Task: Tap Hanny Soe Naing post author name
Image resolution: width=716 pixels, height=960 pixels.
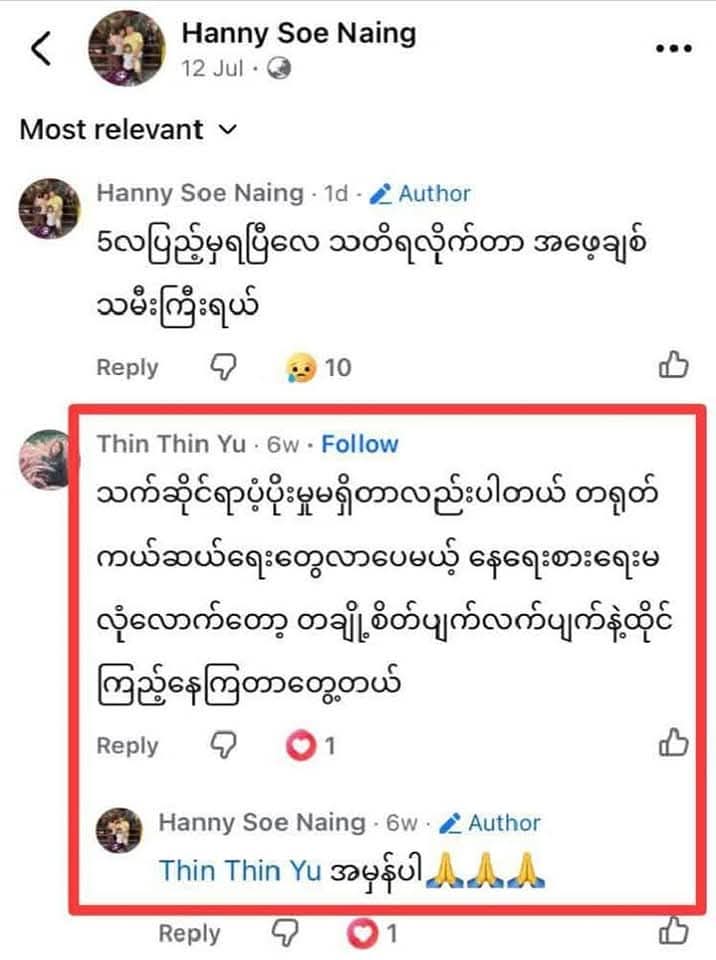Action: [x=298, y=33]
